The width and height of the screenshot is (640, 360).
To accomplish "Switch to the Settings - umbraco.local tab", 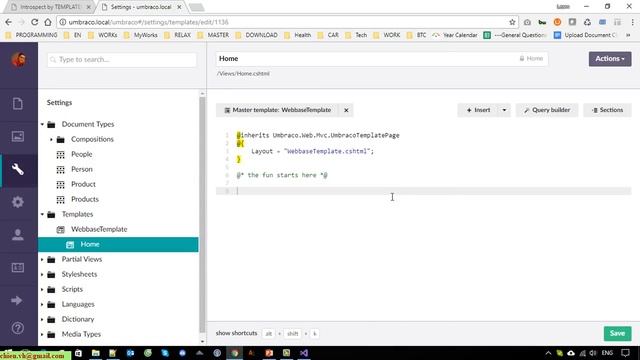I will tap(140, 7).
